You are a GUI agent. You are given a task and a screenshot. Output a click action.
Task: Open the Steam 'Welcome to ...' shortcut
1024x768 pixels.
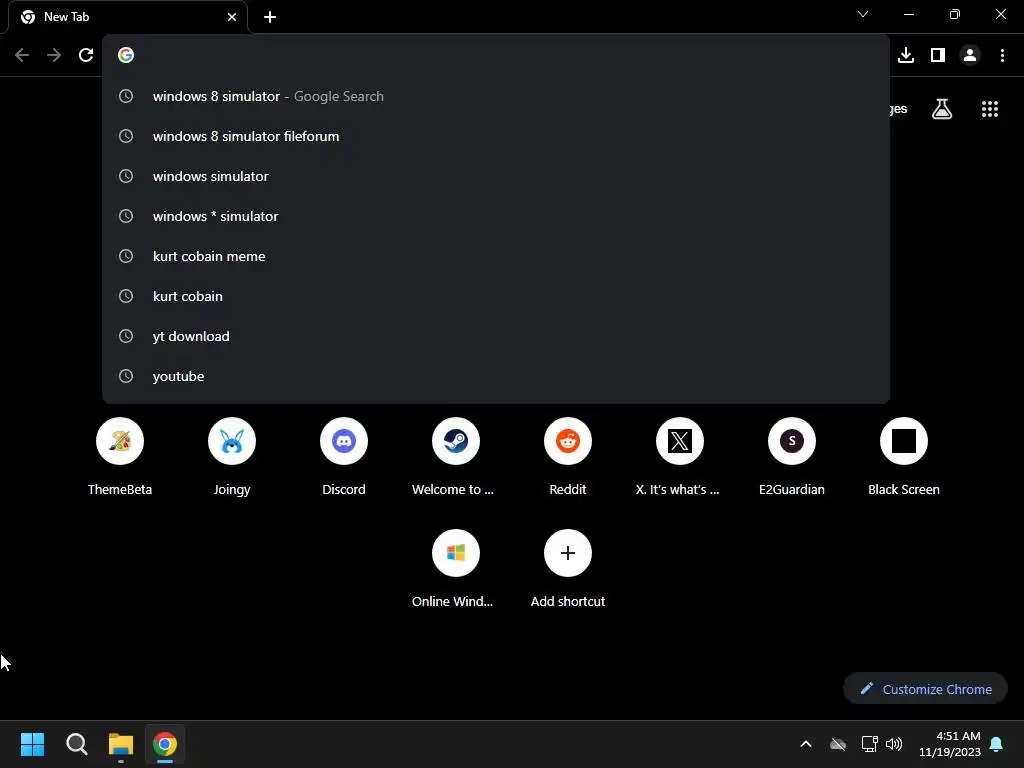coord(456,441)
